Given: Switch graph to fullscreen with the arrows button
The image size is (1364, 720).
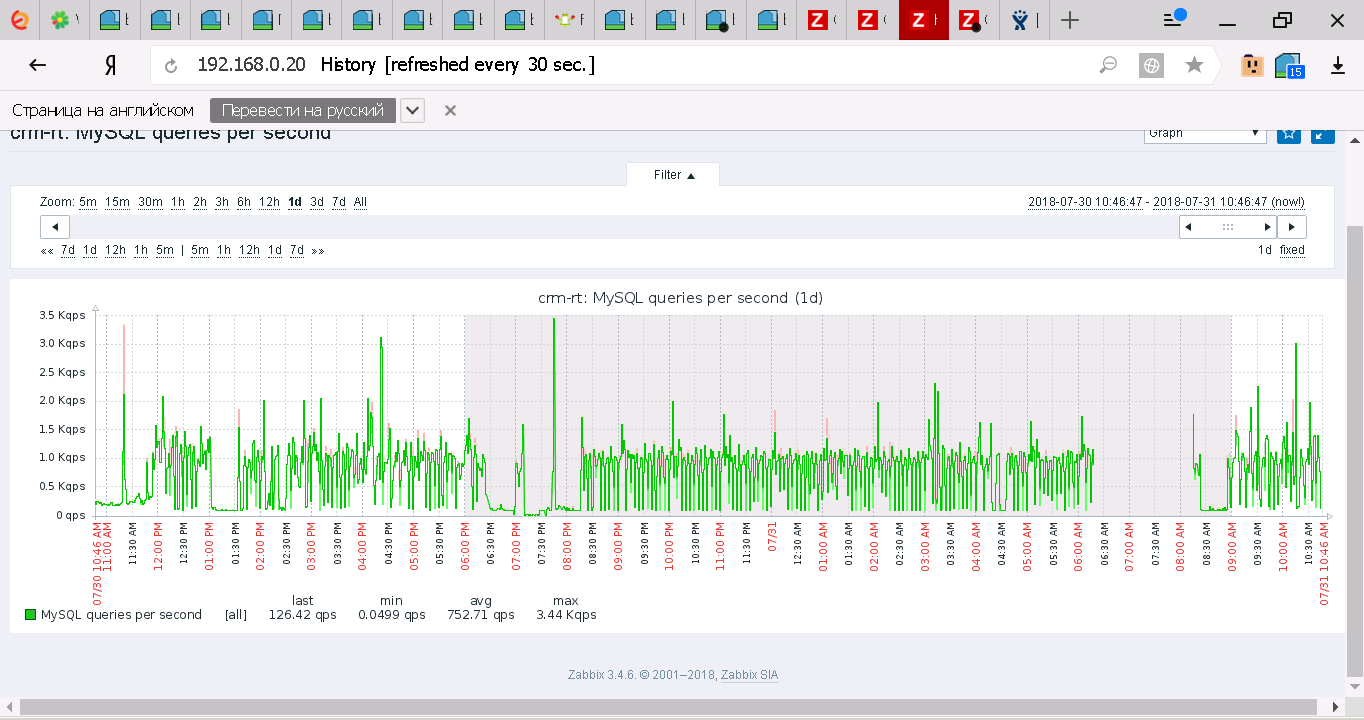Looking at the screenshot, I should (x=1322, y=134).
